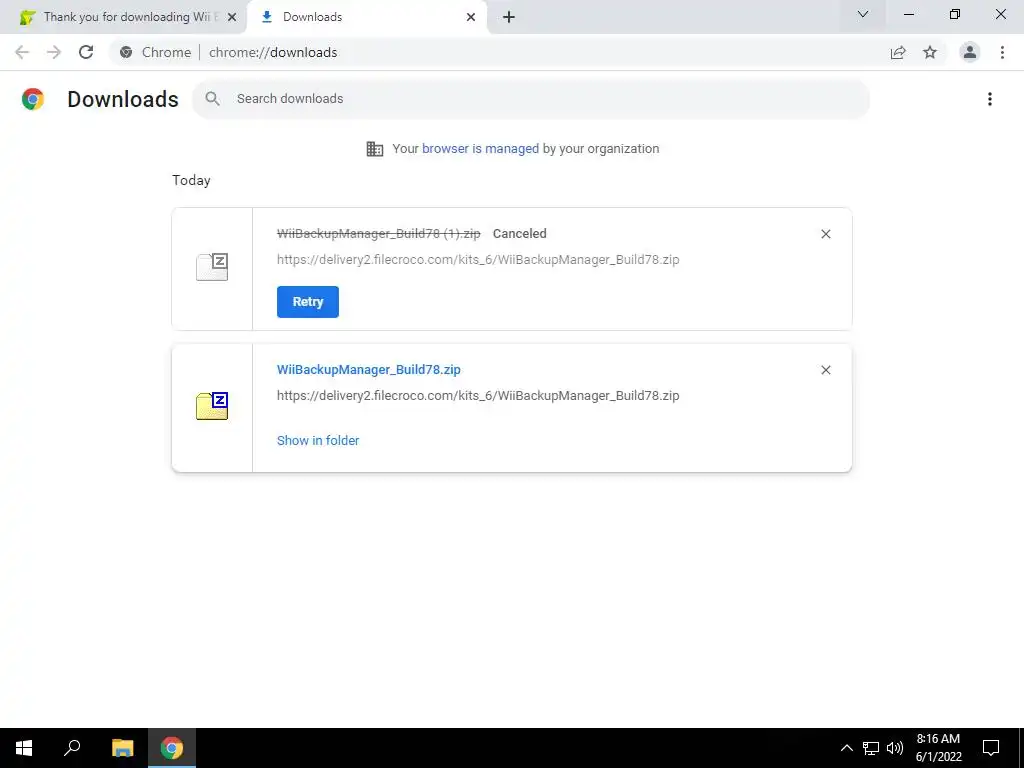Click the struck-through WiiBackupManager_Build78 (1).zip name
1024x768 pixels.
379,234
